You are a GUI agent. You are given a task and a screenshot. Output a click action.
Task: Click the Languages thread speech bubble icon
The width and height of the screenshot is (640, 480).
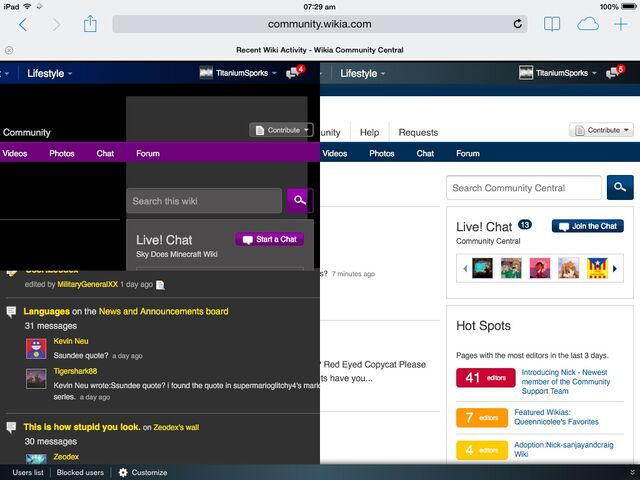(11, 312)
